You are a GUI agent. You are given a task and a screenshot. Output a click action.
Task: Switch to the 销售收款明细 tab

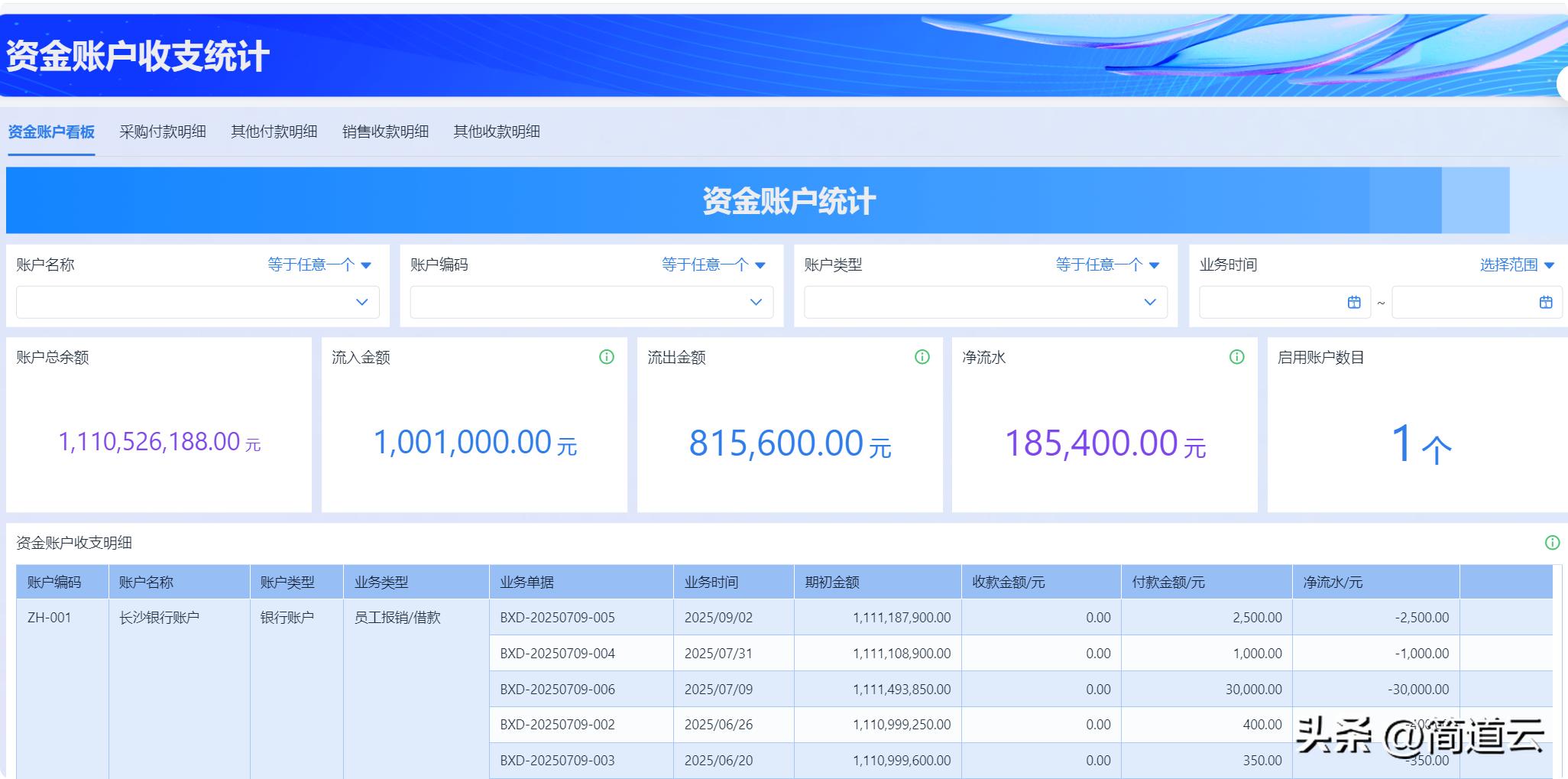click(x=385, y=131)
